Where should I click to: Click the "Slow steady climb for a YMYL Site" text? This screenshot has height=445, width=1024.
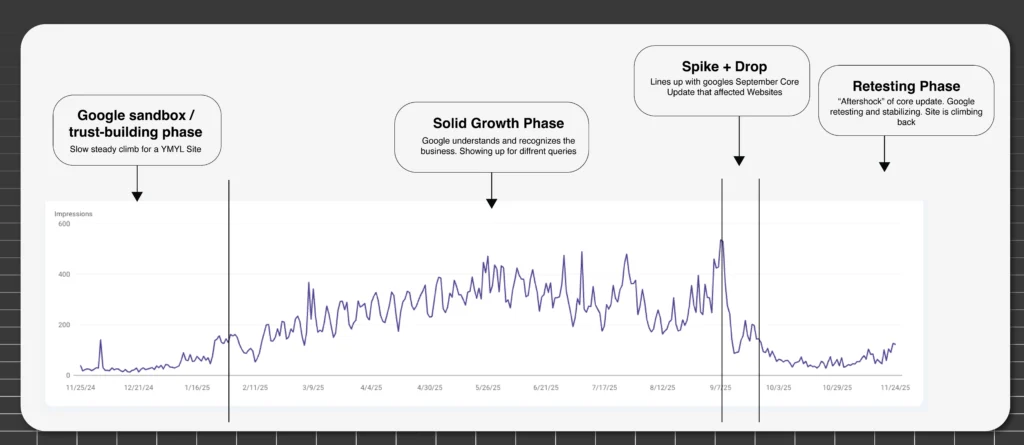pos(135,150)
